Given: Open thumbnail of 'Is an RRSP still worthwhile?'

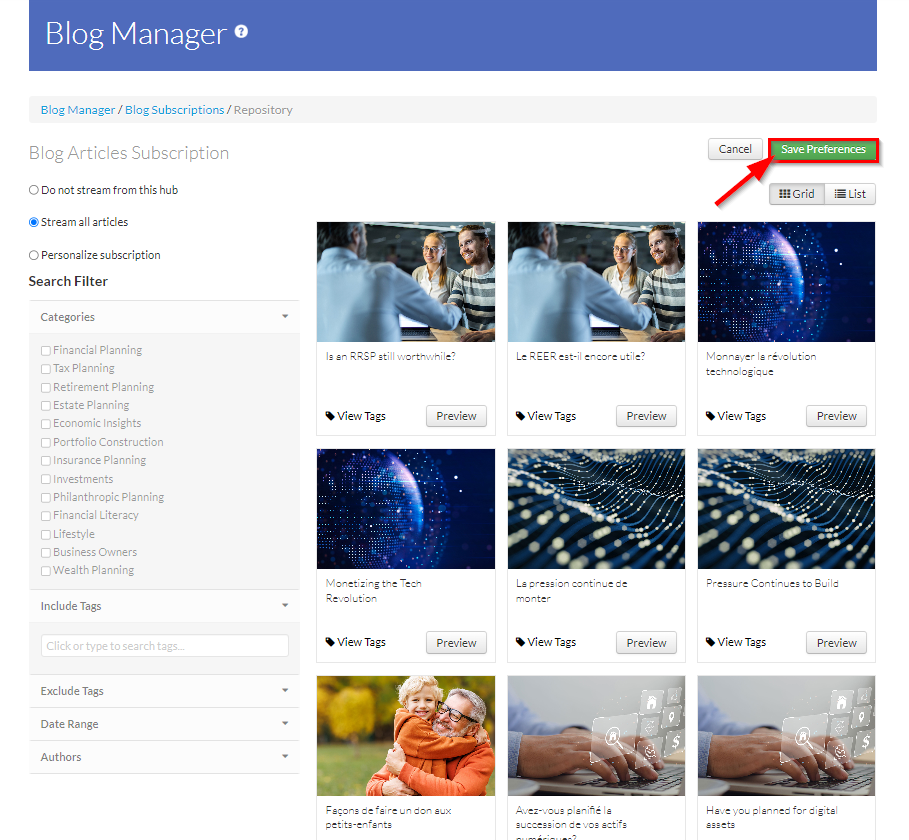Looking at the screenshot, I should [406, 282].
